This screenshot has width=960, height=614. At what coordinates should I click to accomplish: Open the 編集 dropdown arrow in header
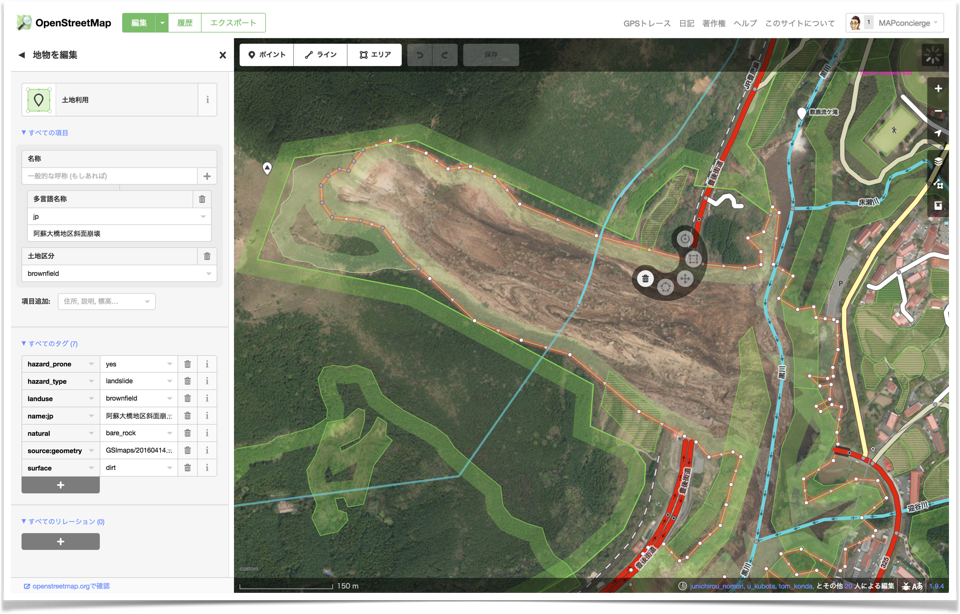click(x=162, y=23)
